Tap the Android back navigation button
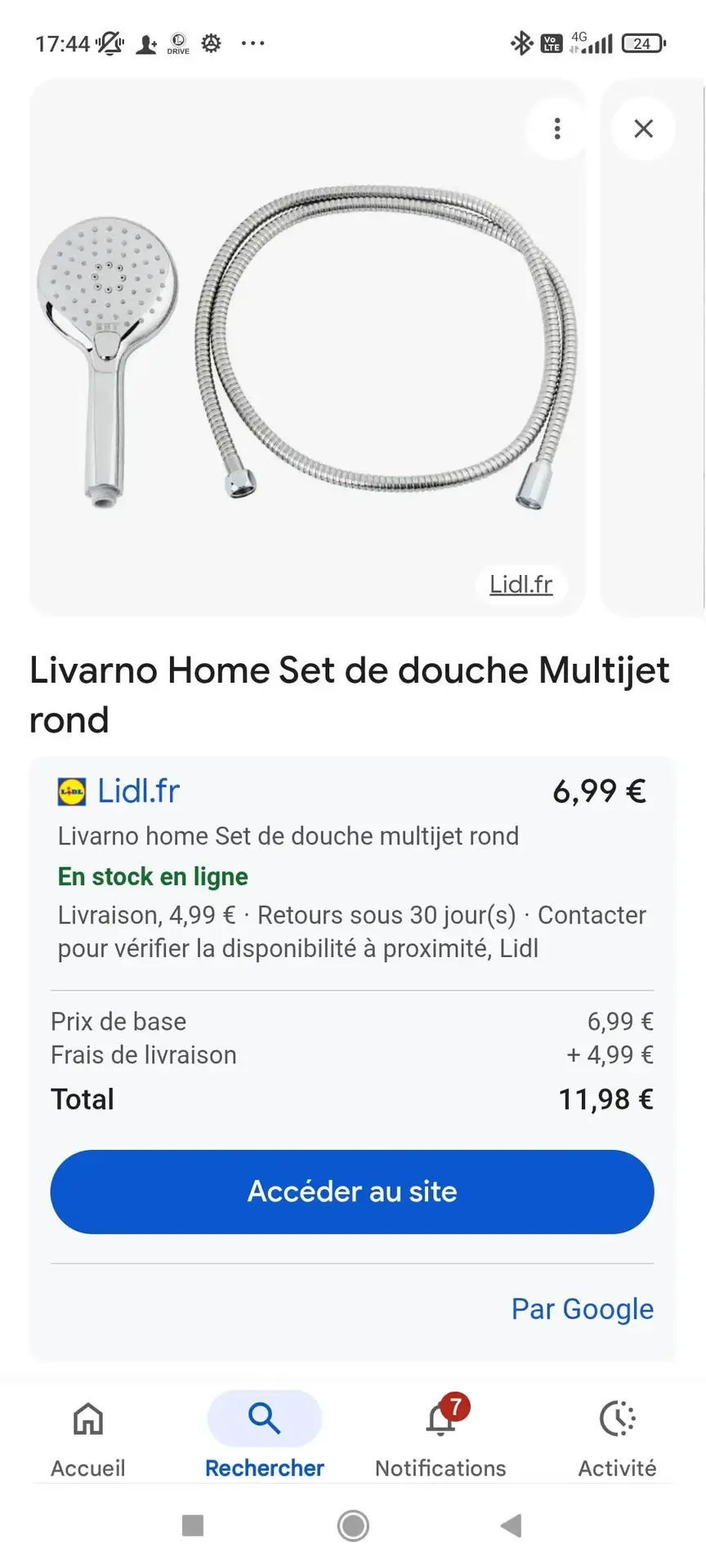 512,1525
